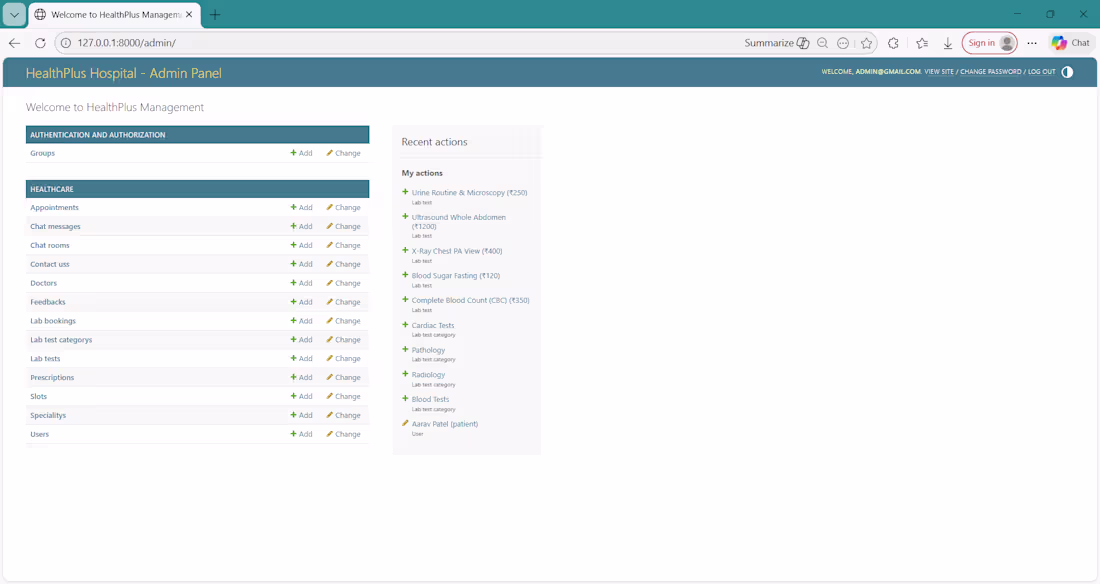Click the LOG OUT link
This screenshot has width=1100, height=584.
(x=1041, y=72)
